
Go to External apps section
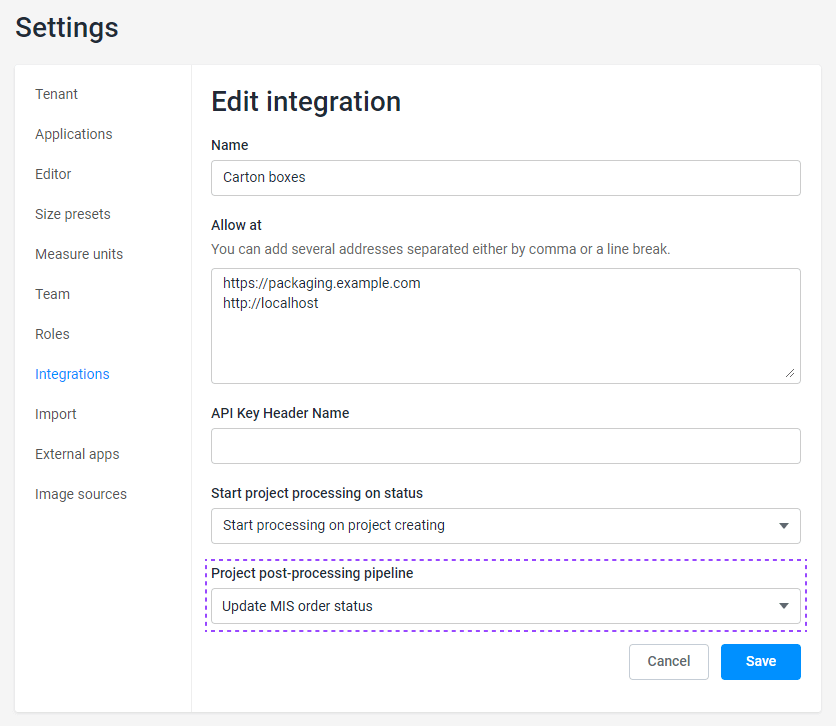coord(77,454)
